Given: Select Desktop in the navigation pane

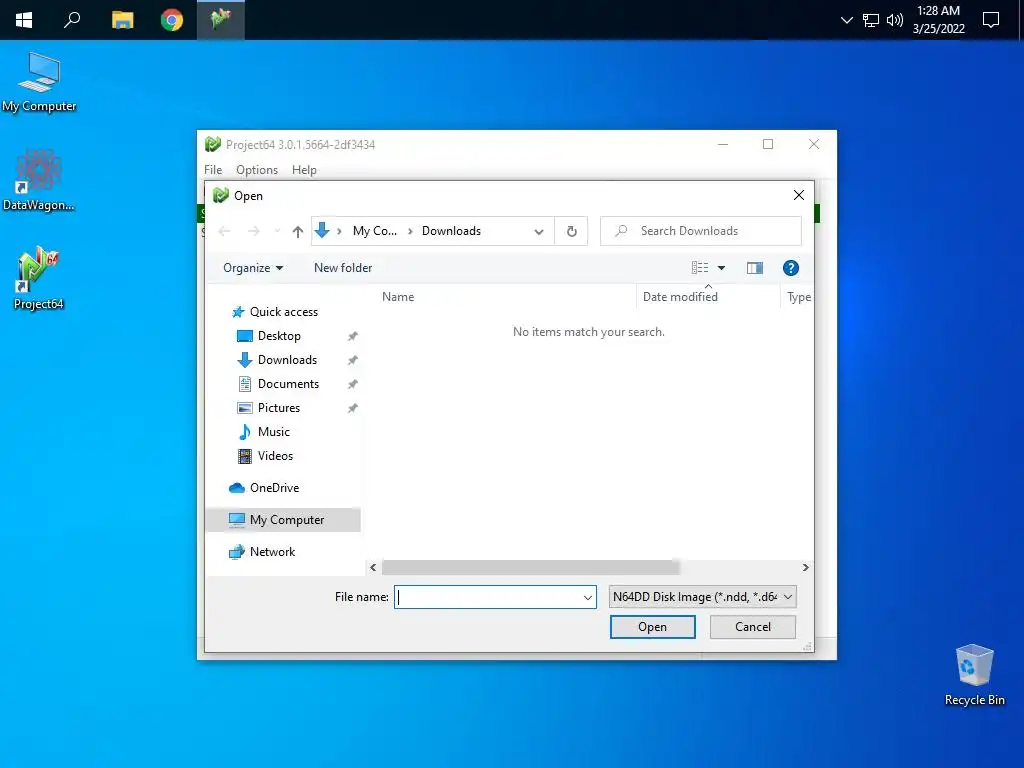Looking at the screenshot, I should point(279,336).
